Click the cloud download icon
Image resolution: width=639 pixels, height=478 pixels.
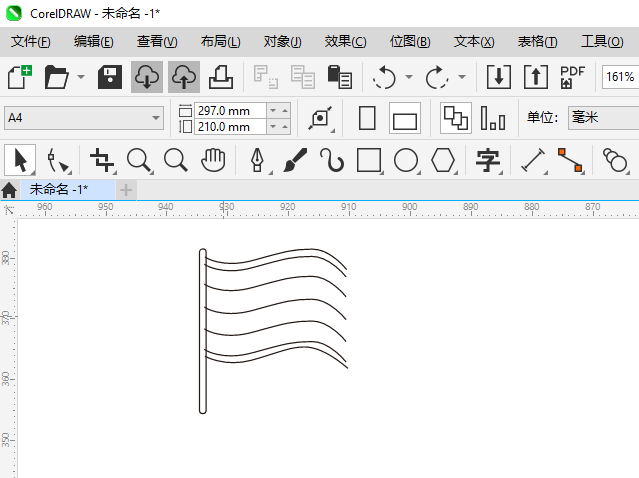[147, 77]
